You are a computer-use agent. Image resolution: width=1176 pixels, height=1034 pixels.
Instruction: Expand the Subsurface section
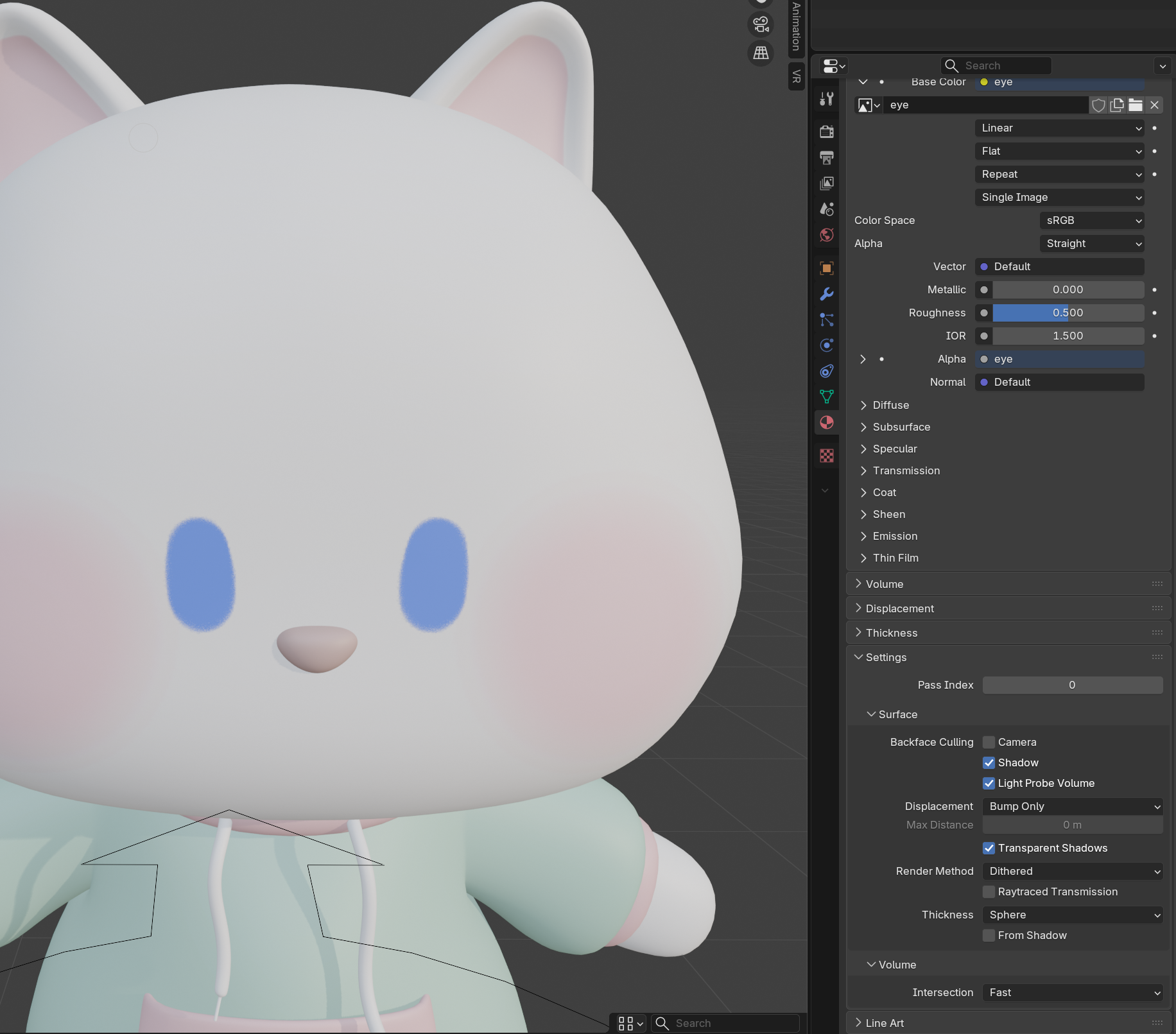[901, 427]
